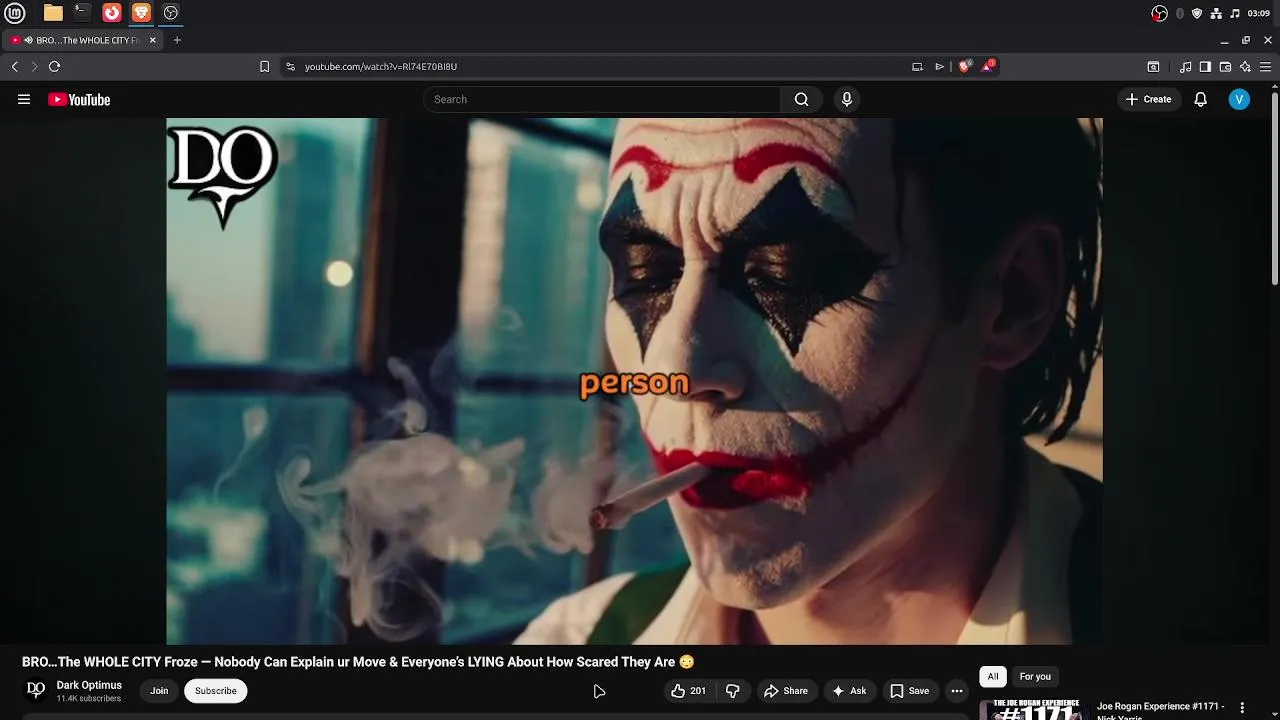Click the send/share arrow icon in address bar
This screenshot has width=1280, height=720.
[x=939, y=67]
